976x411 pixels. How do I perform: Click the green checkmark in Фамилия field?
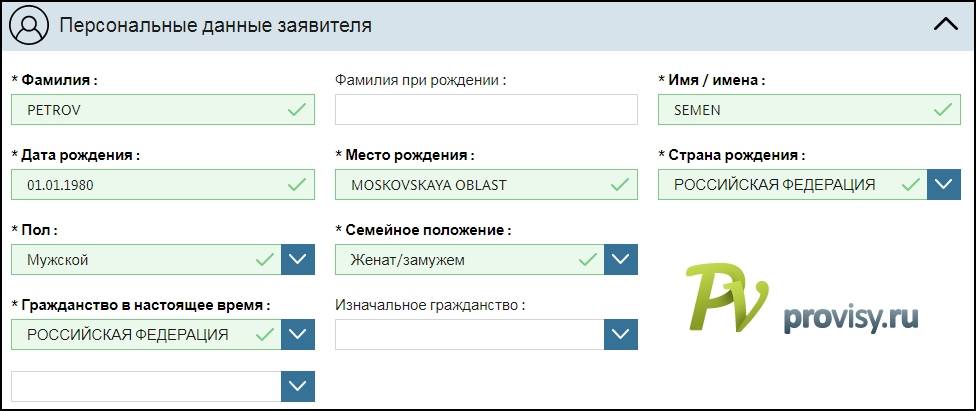(x=297, y=110)
